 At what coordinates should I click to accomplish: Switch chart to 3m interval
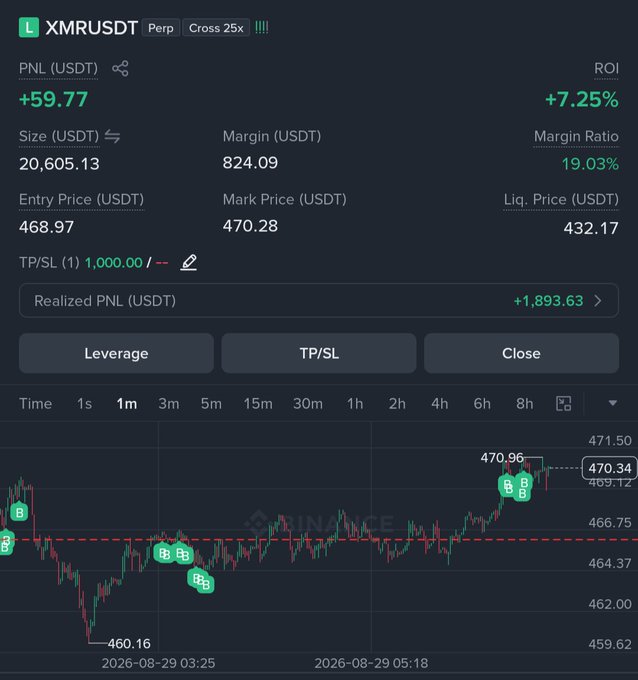coord(169,404)
